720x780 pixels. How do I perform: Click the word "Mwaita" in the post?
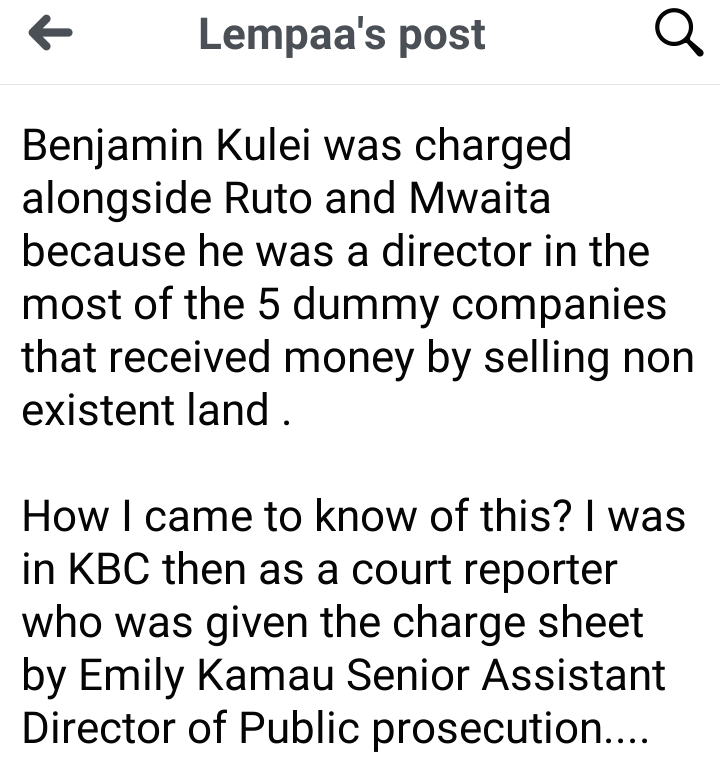pyautogui.click(x=480, y=198)
